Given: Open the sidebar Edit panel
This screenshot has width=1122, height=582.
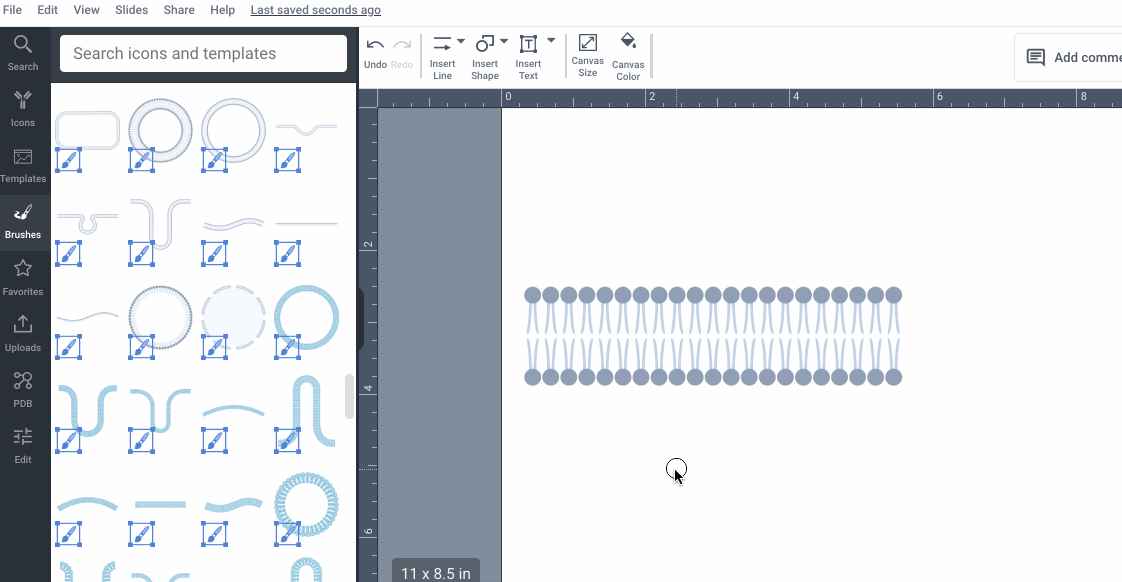Looking at the screenshot, I should [23, 446].
